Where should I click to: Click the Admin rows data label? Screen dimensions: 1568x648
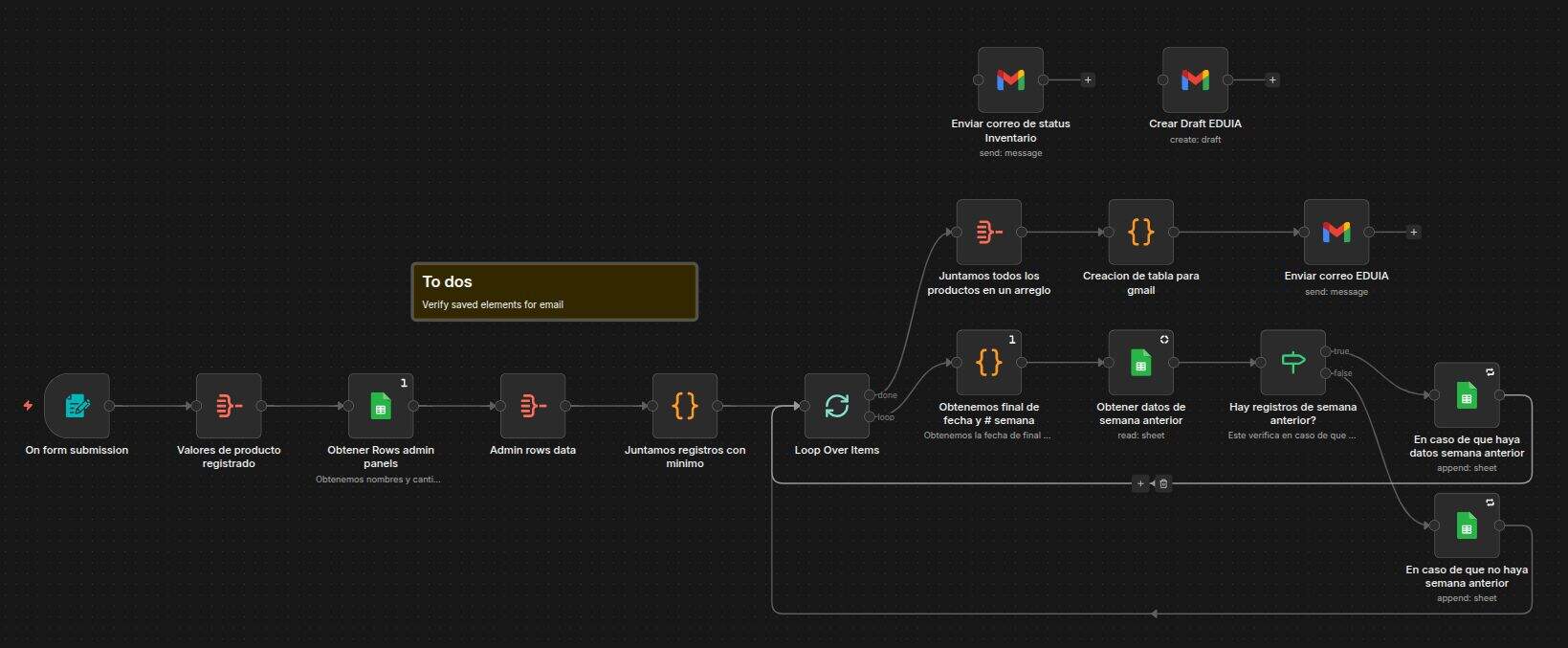(x=533, y=450)
